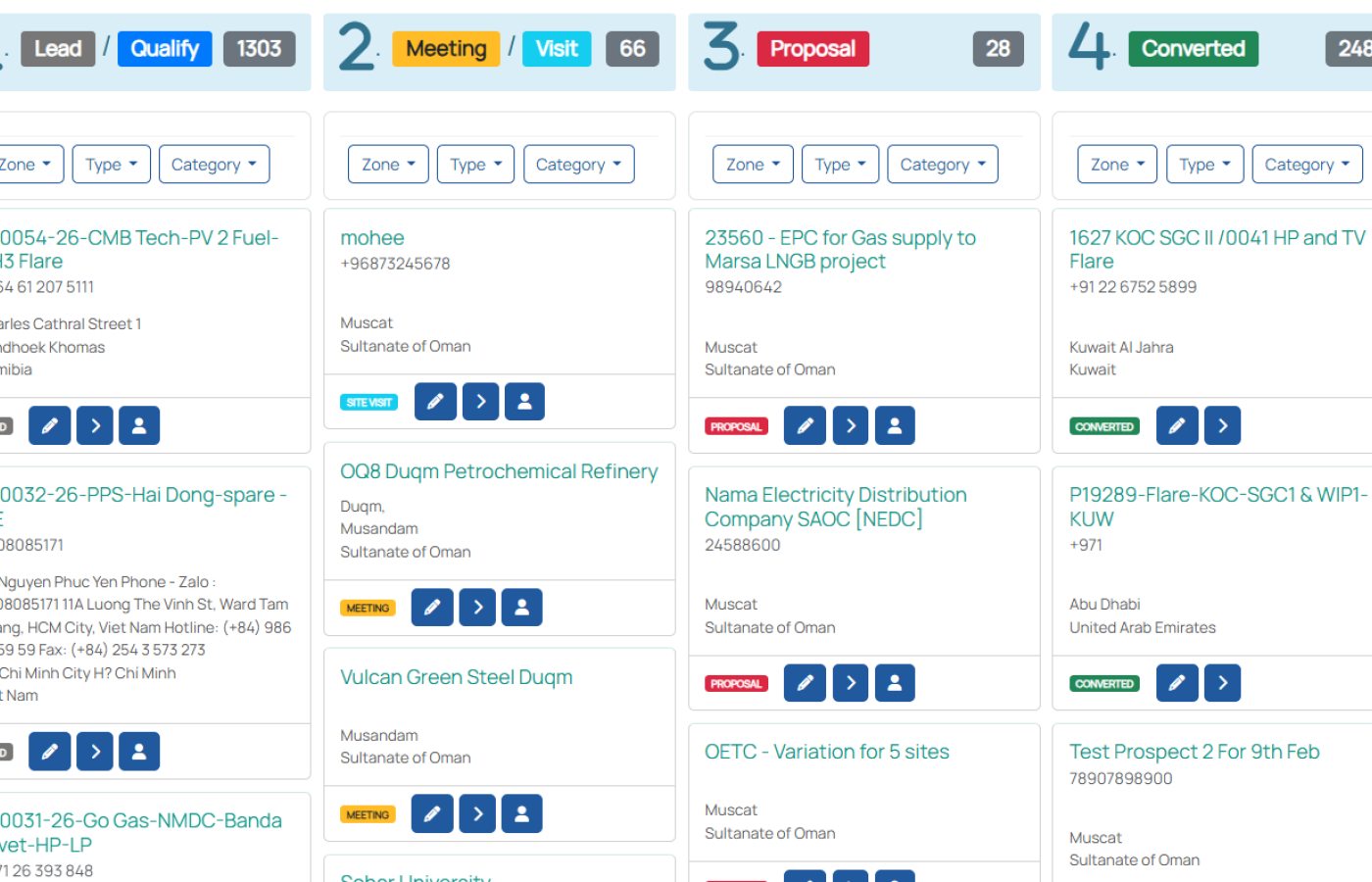Click the MEETING badge on Vulcan Green Steel card
This screenshot has height=882, width=1372.
[x=367, y=813]
